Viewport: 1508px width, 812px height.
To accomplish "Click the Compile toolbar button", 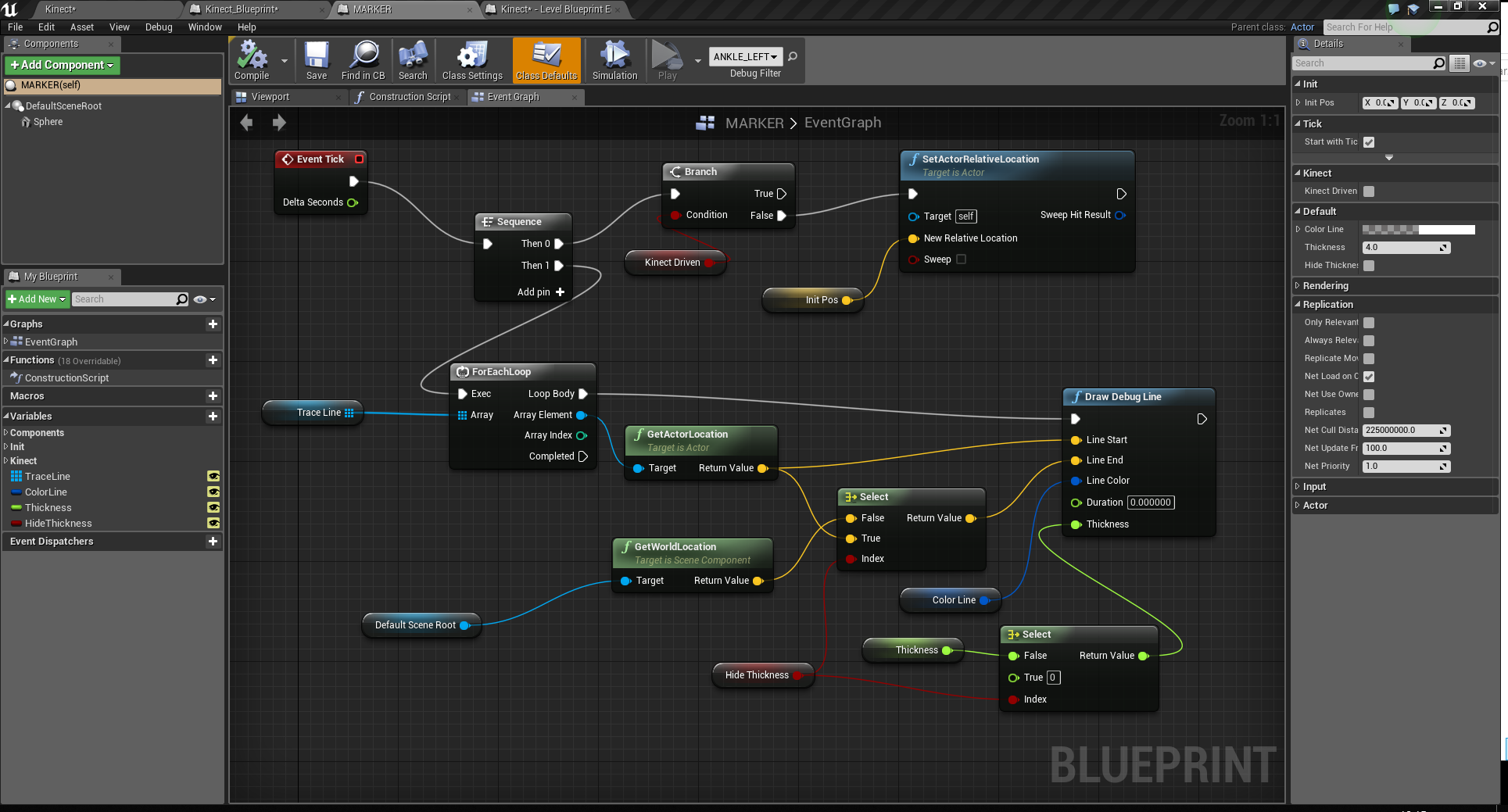I will pos(252,60).
